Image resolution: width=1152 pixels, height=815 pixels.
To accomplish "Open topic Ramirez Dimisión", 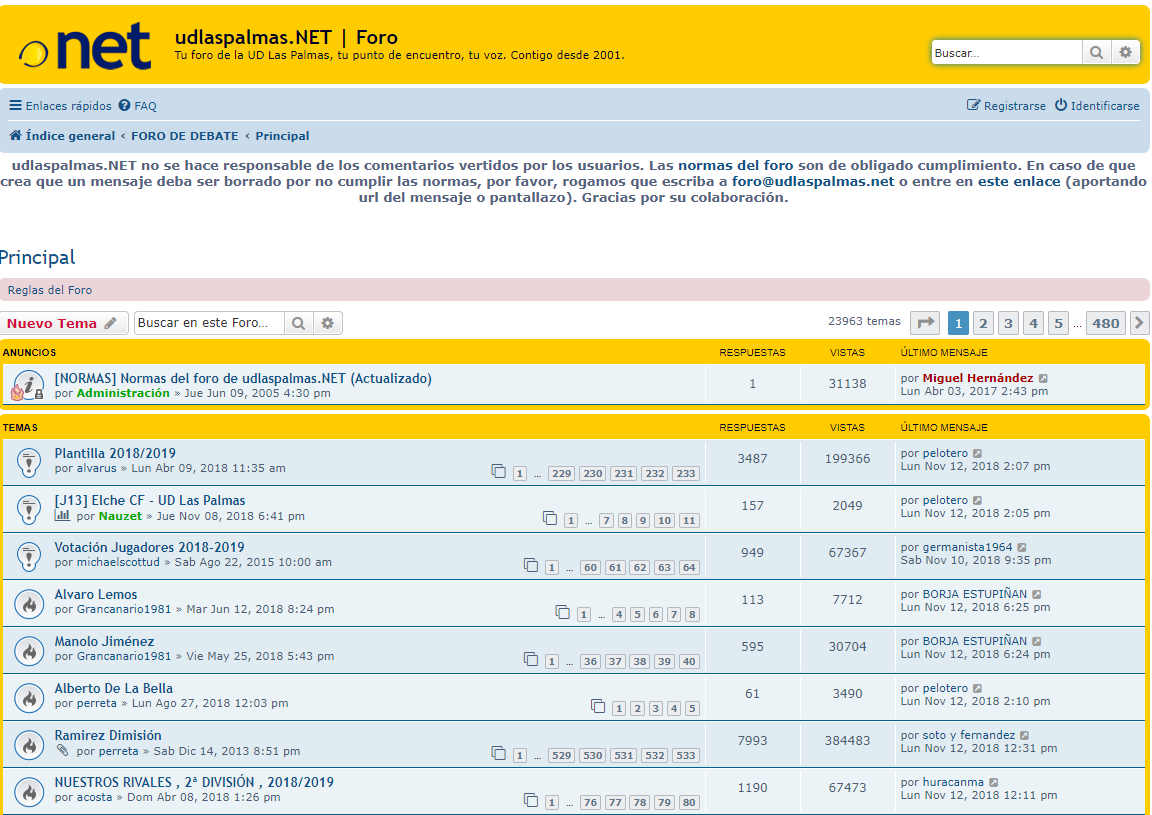I will [108, 736].
